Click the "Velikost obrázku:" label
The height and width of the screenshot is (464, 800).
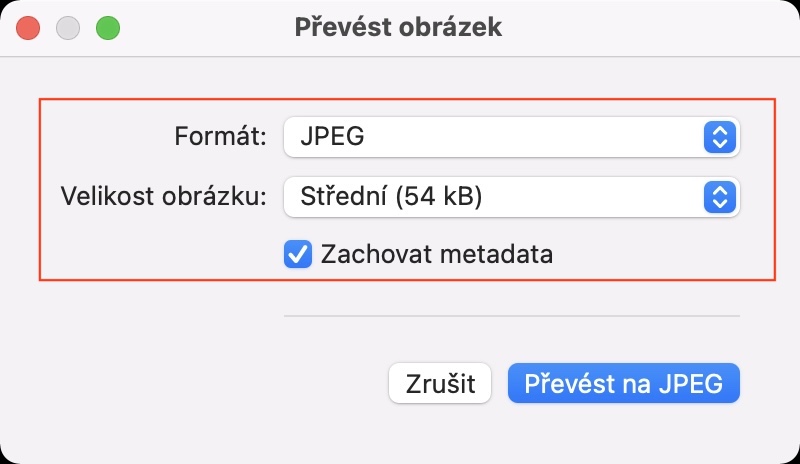point(164,197)
